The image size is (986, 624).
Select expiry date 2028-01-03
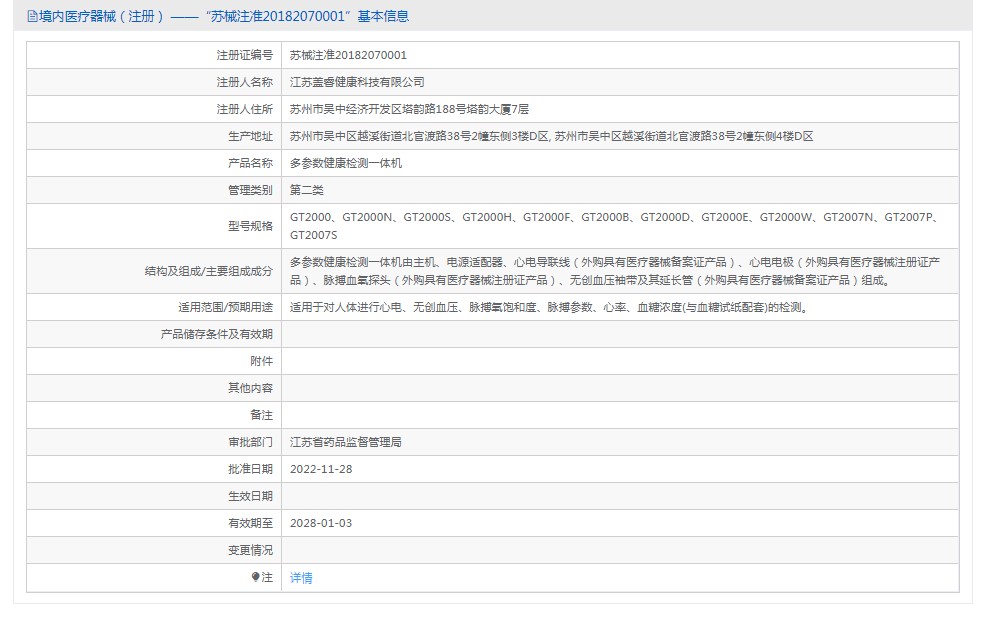321,524
